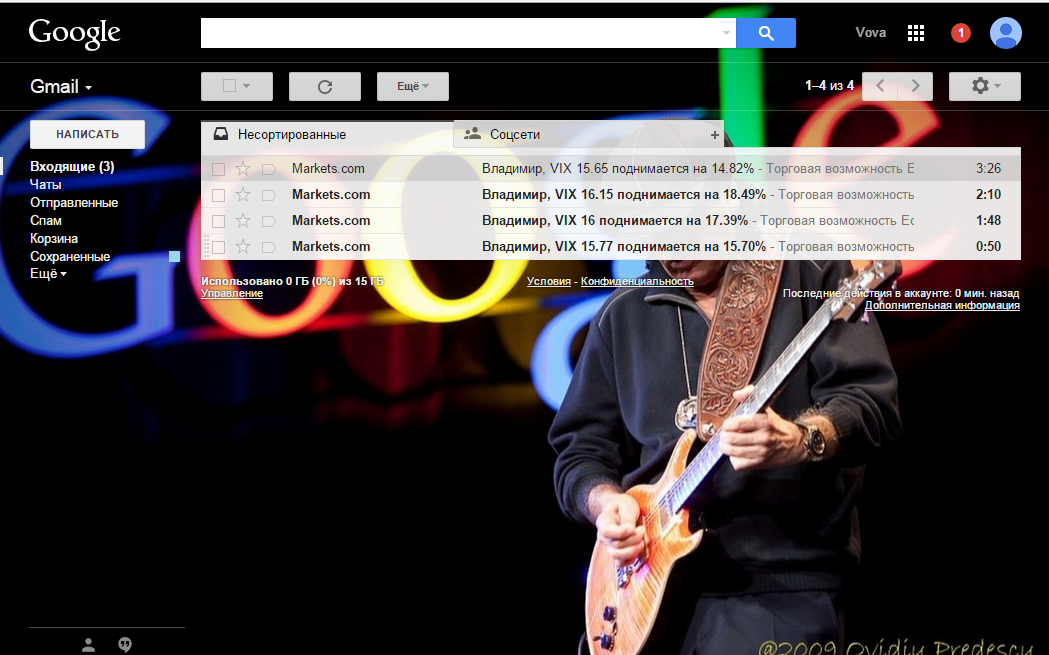Open the Условия link
The width and height of the screenshot is (1049, 655).
tap(549, 282)
